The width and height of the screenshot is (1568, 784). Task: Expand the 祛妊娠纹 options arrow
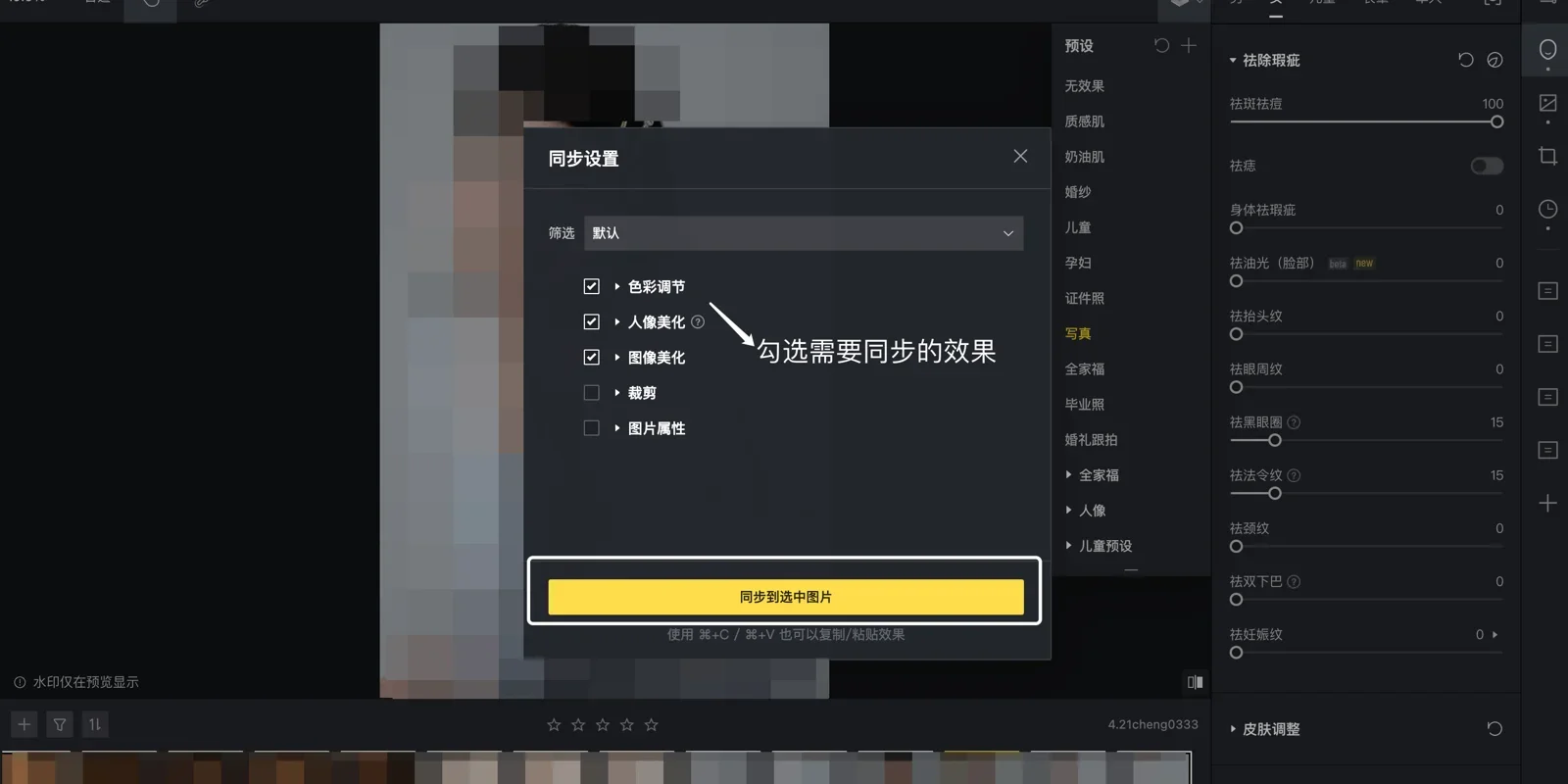[1494, 634]
